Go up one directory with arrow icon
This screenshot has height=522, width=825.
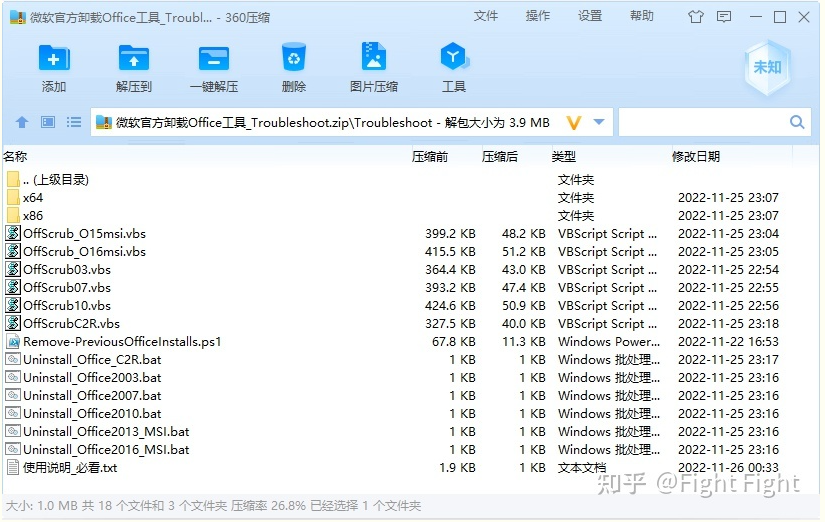coord(22,123)
